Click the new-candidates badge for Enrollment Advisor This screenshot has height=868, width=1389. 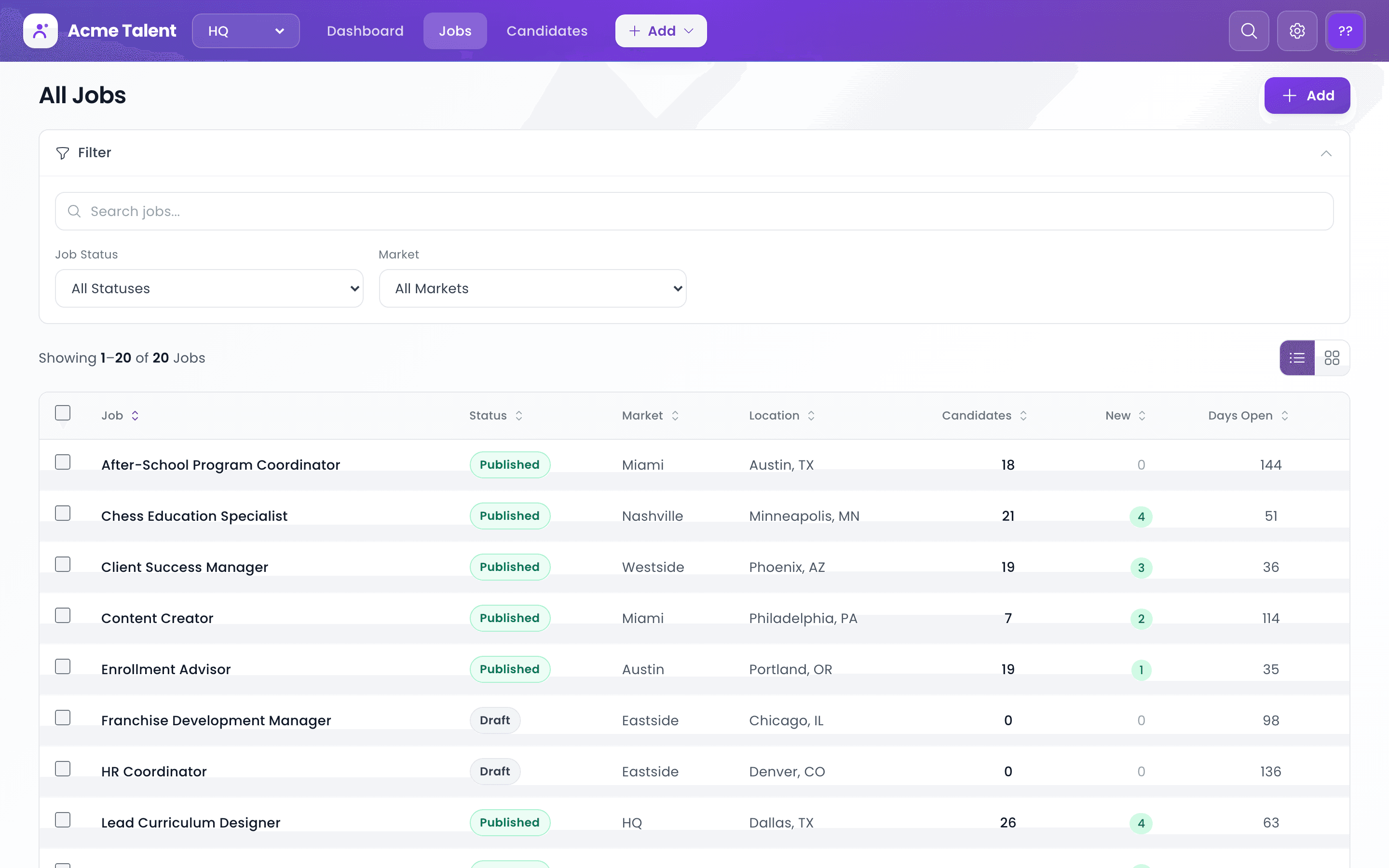tap(1141, 669)
